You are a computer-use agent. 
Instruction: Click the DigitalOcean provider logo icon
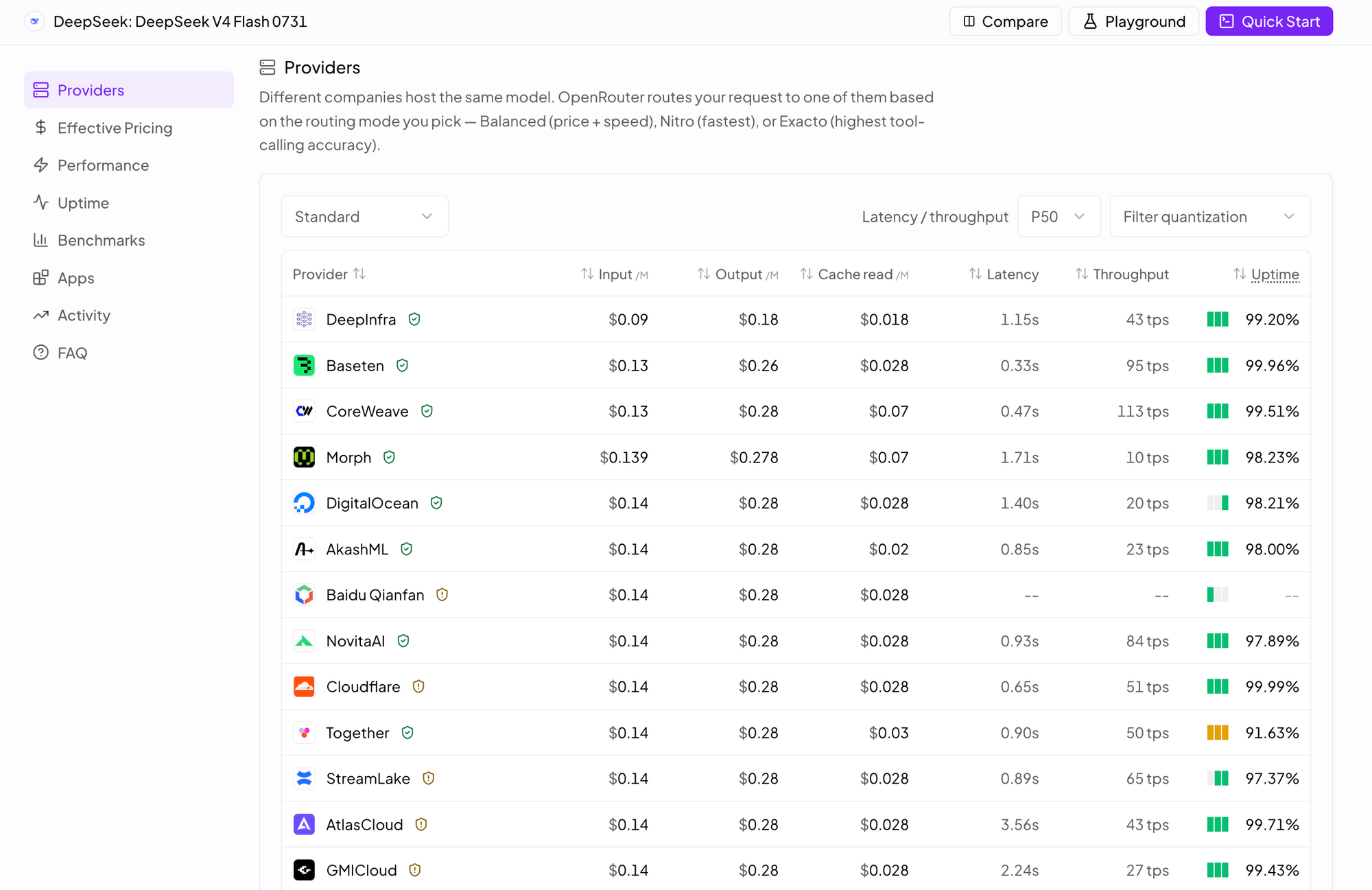pyautogui.click(x=304, y=503)
